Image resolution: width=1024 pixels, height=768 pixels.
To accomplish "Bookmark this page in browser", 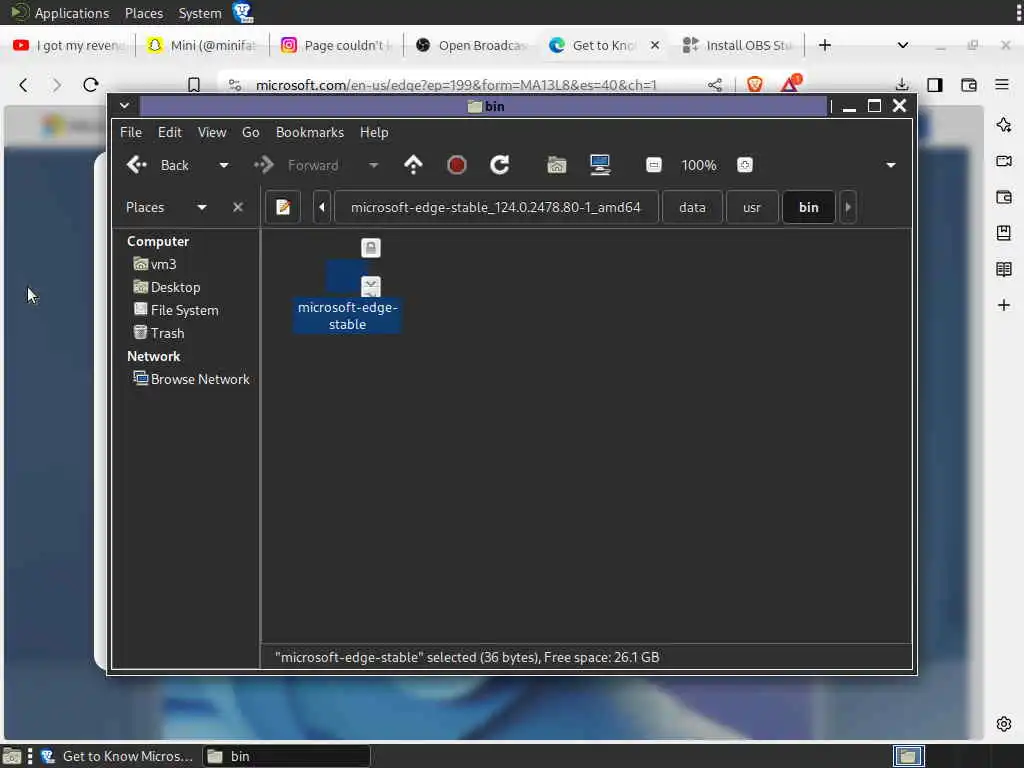I will (194, 85).
